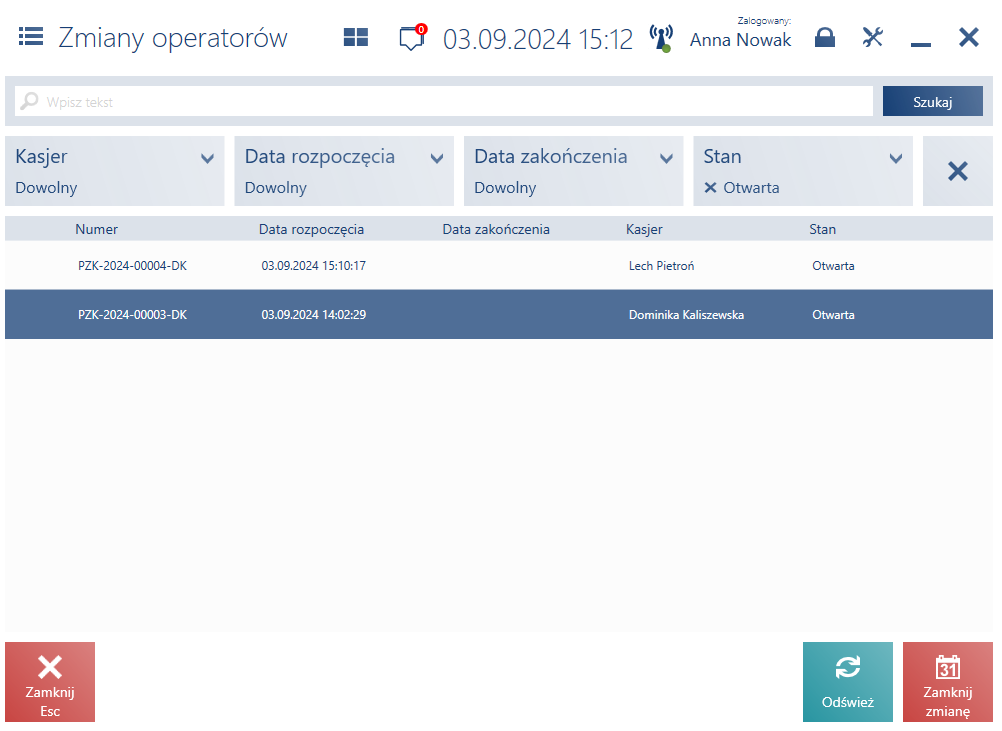Image resolution: width=1002 pixels, height=731 pixels.
Task: Click cashier name Dominika Kaliszewska
Action: (686, 314)
